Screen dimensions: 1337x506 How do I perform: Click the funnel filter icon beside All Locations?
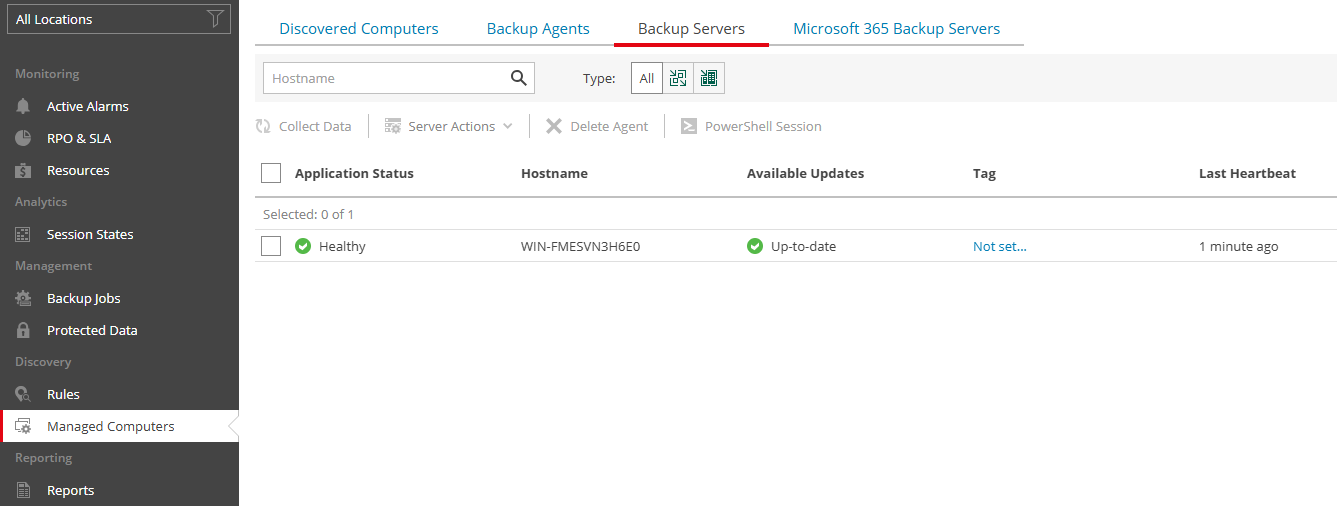(215, 19)
